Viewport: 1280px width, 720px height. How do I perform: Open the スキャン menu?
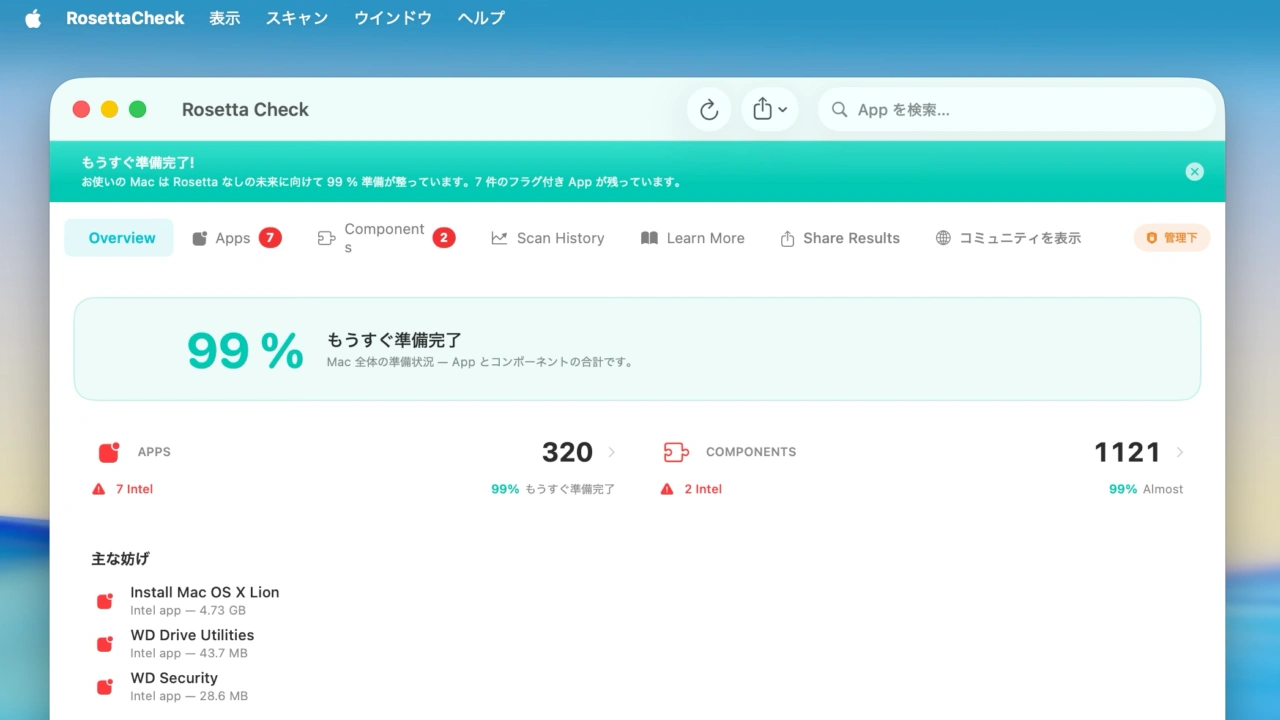click(297, 18)
